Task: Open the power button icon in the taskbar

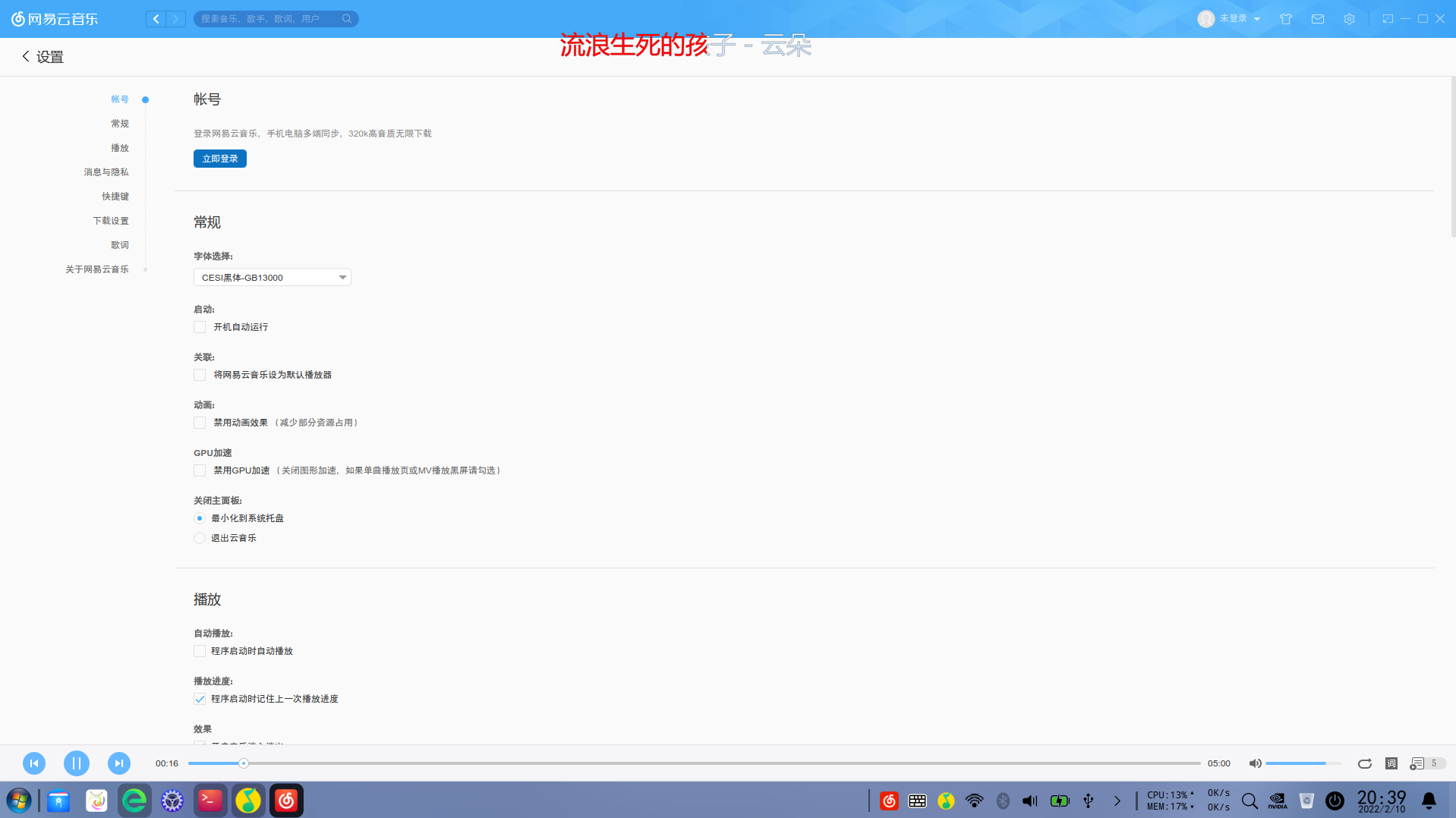Action: (1335, 801)
